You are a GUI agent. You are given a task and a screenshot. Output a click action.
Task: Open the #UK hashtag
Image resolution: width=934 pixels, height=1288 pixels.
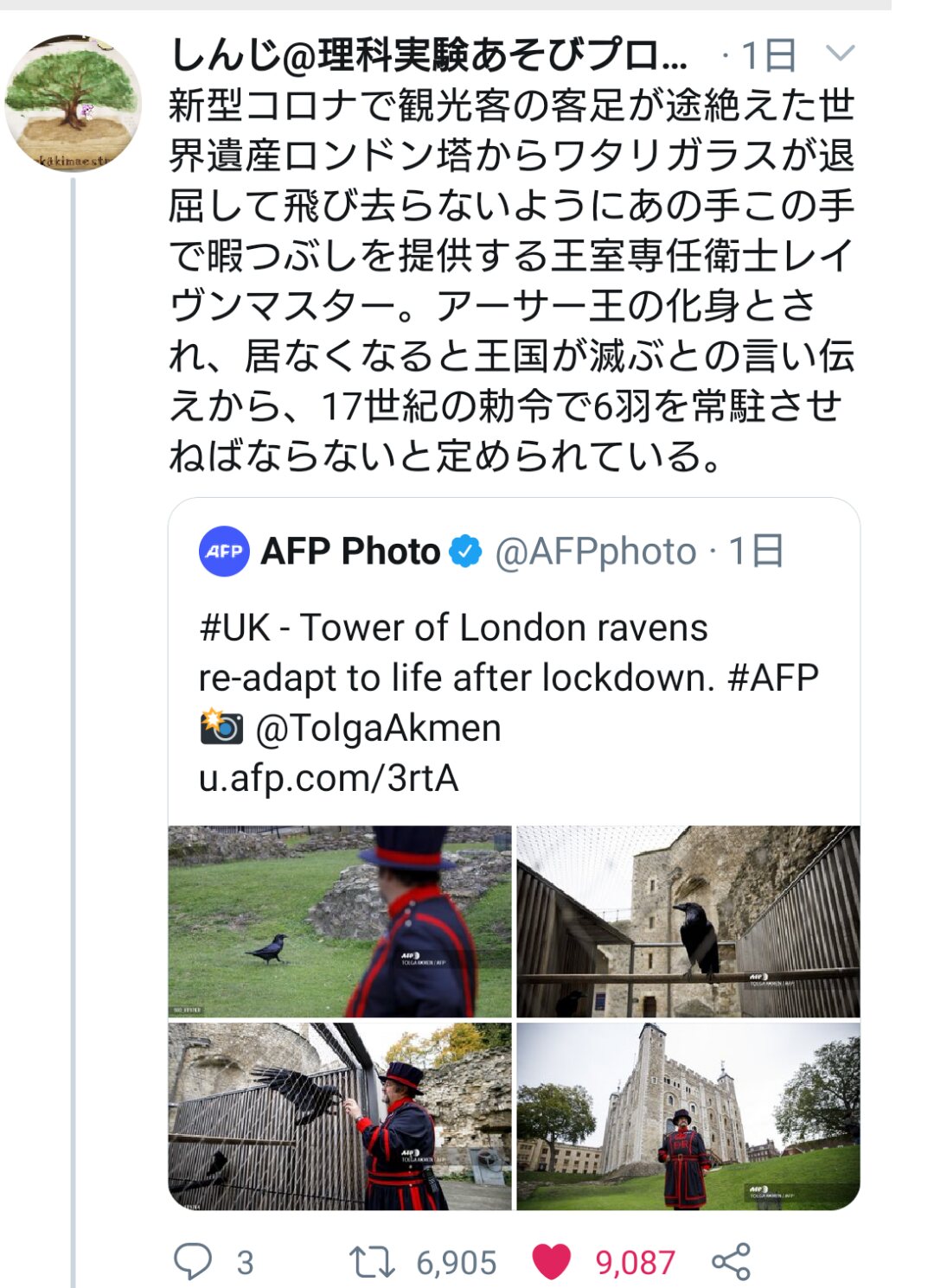234,628
